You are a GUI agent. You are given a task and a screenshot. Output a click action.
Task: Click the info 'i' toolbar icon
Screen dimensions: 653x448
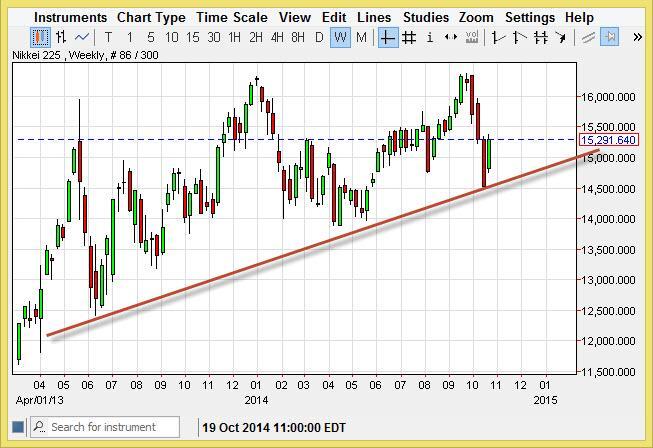coord(430,37)
